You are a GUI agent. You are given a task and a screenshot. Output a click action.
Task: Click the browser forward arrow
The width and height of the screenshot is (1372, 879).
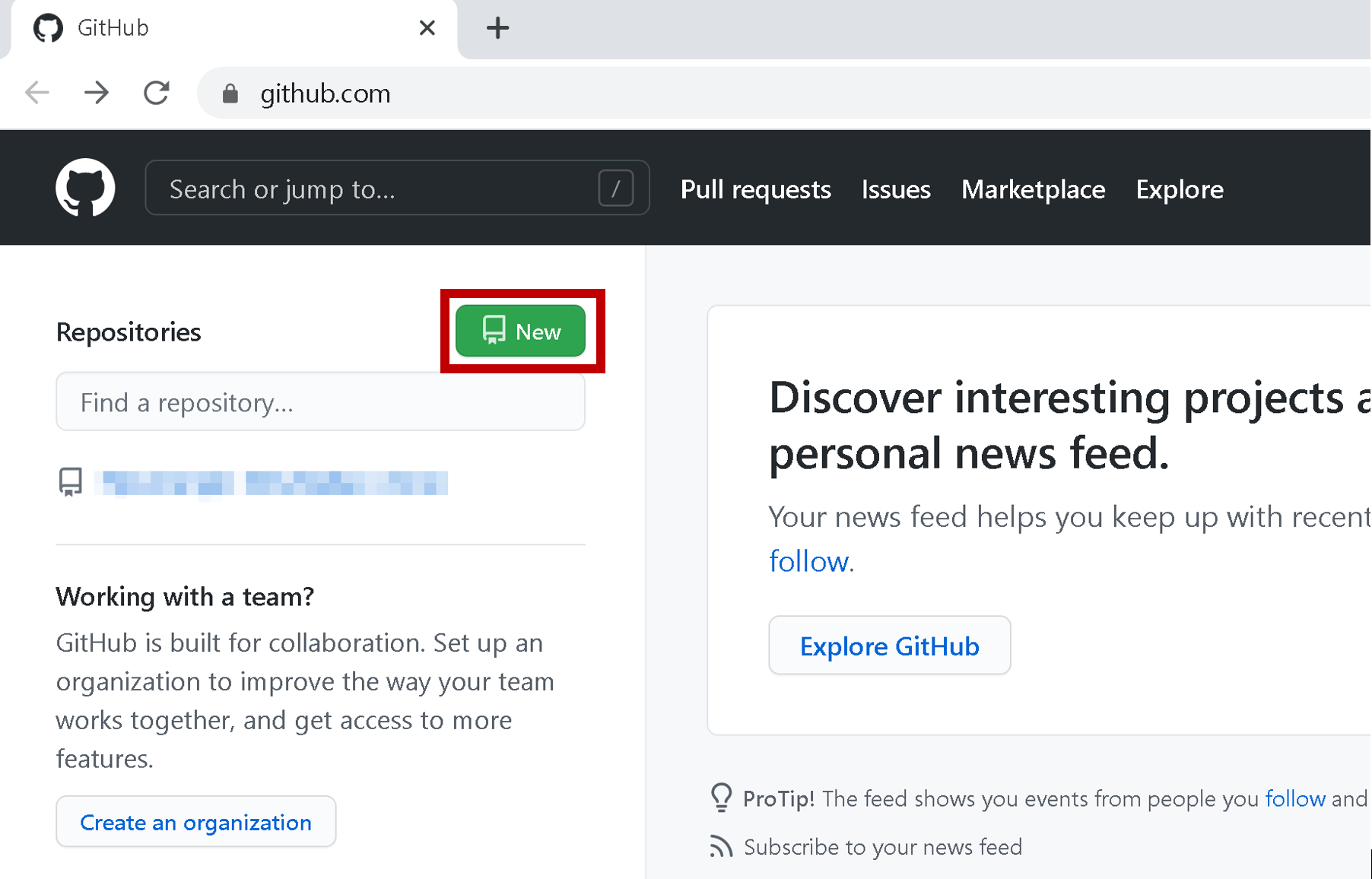97,93
